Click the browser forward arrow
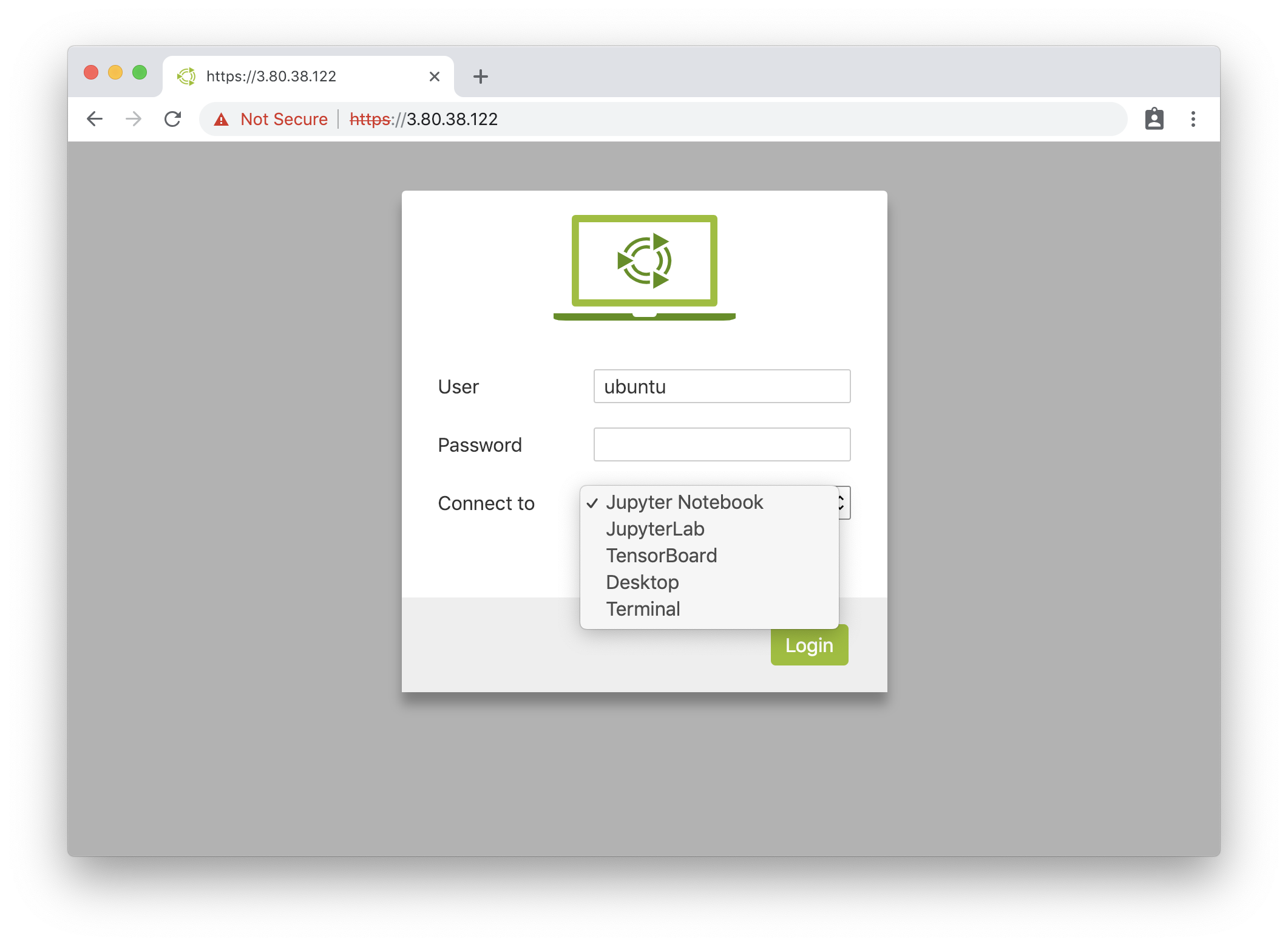The height and width of the screenshot is (946, 1288). (134, 119)
